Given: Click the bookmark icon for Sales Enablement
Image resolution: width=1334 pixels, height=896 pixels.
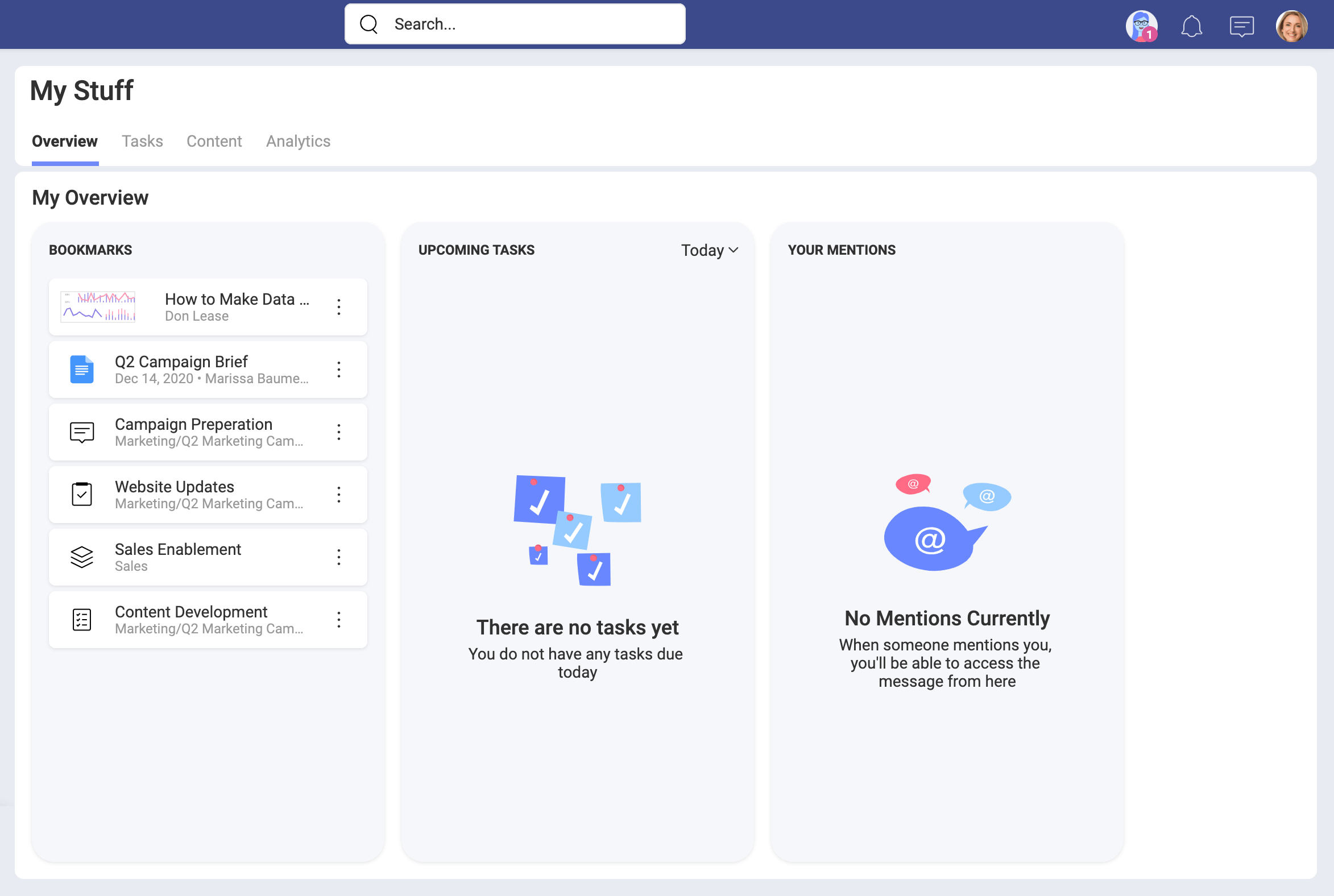Looking at the screenshot, I should 81,557.
